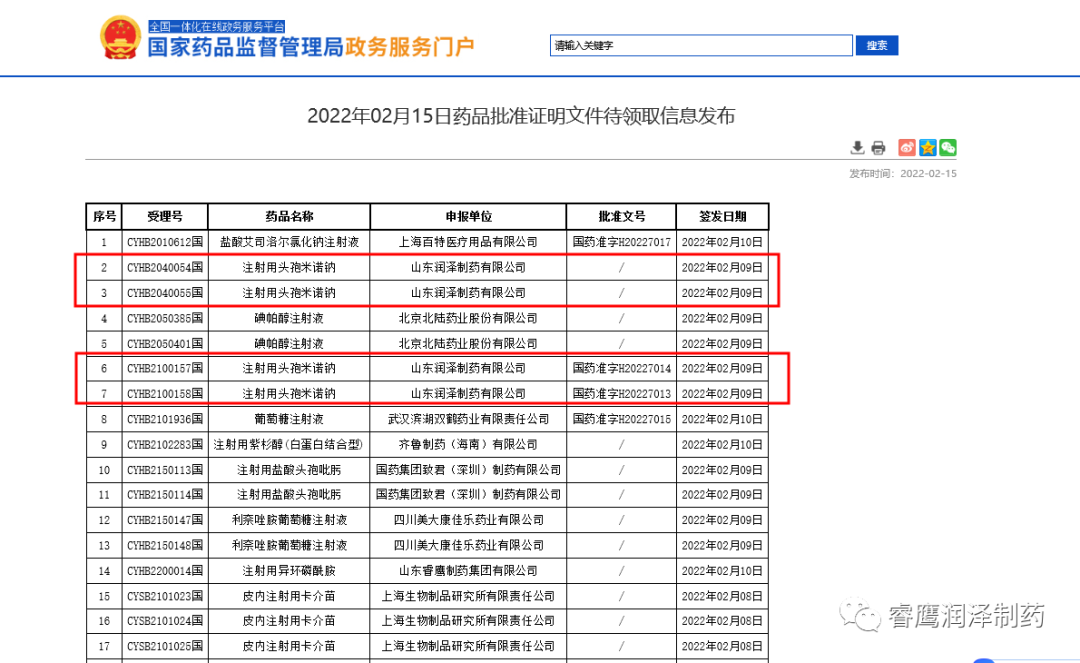Click the printer icon to print page
The image size is (1080, 663).
878,148
